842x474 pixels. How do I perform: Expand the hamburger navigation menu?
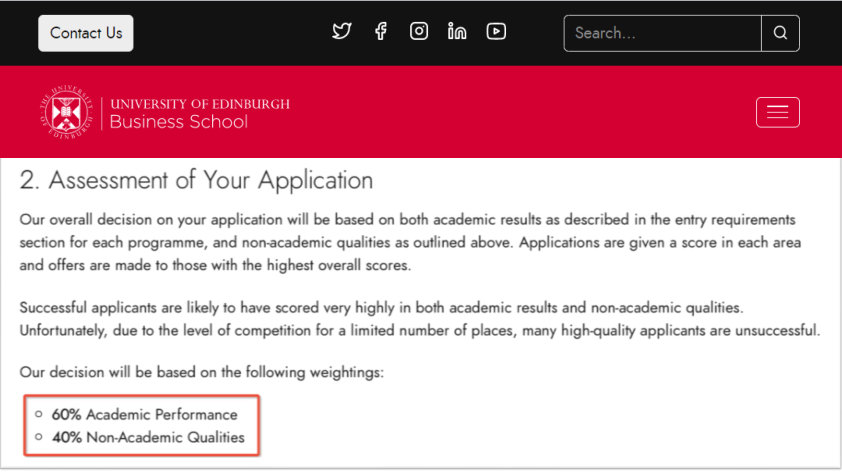pyautogui.click(x=777, y=112)
